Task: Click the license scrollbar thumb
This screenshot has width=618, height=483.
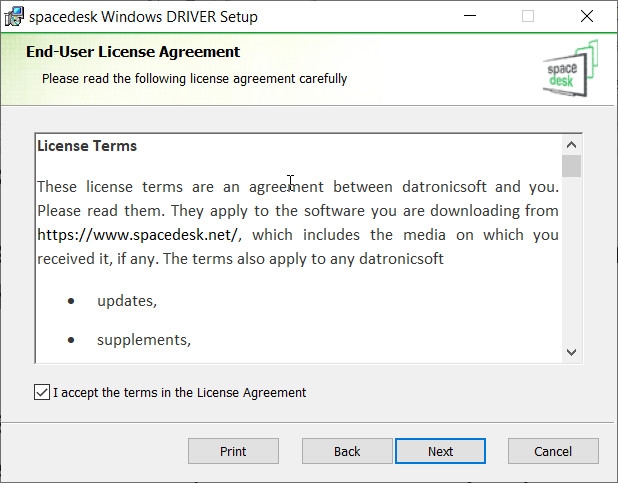Action: click(x=571, y=166)
